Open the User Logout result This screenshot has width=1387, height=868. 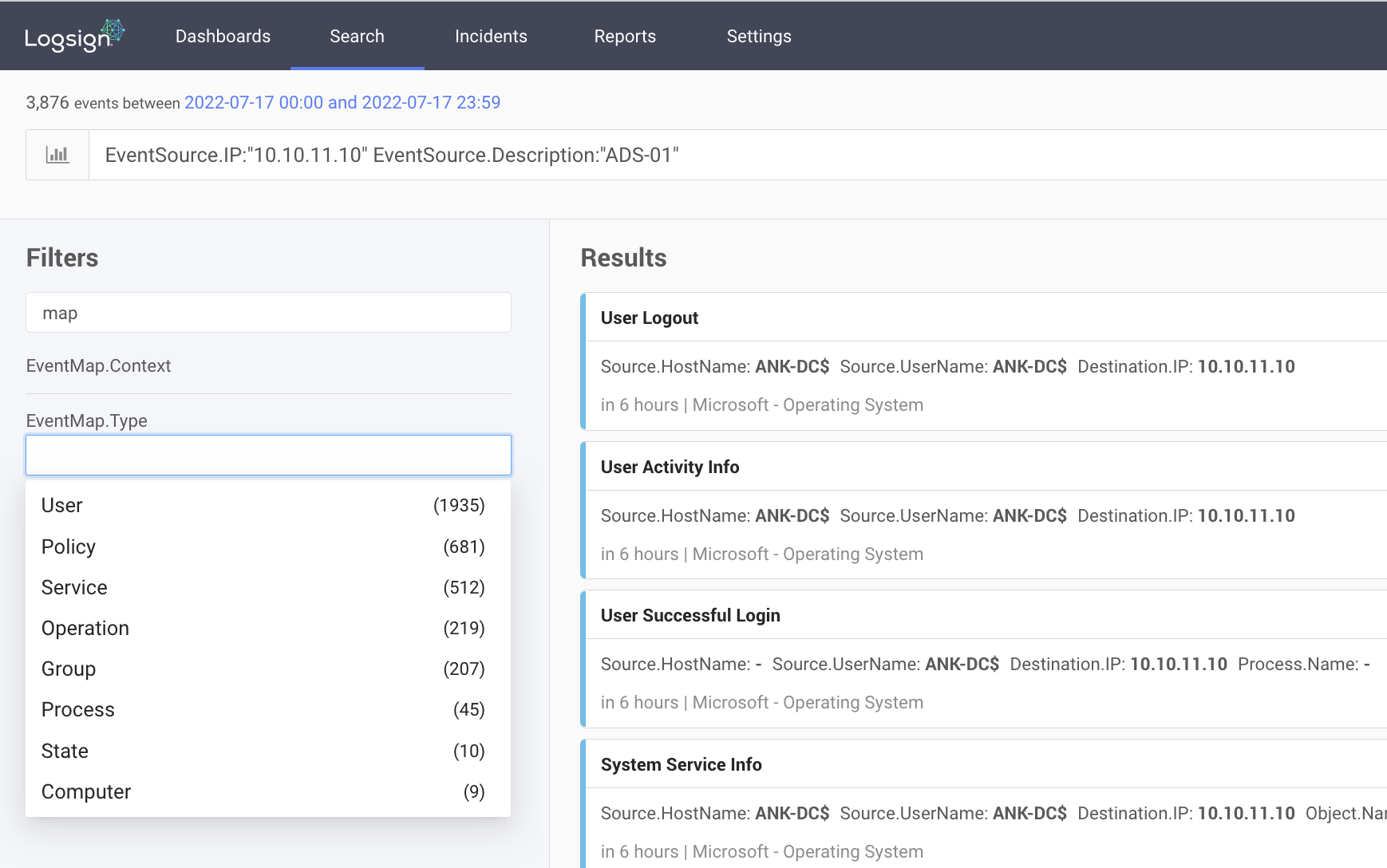coord(649,318)
